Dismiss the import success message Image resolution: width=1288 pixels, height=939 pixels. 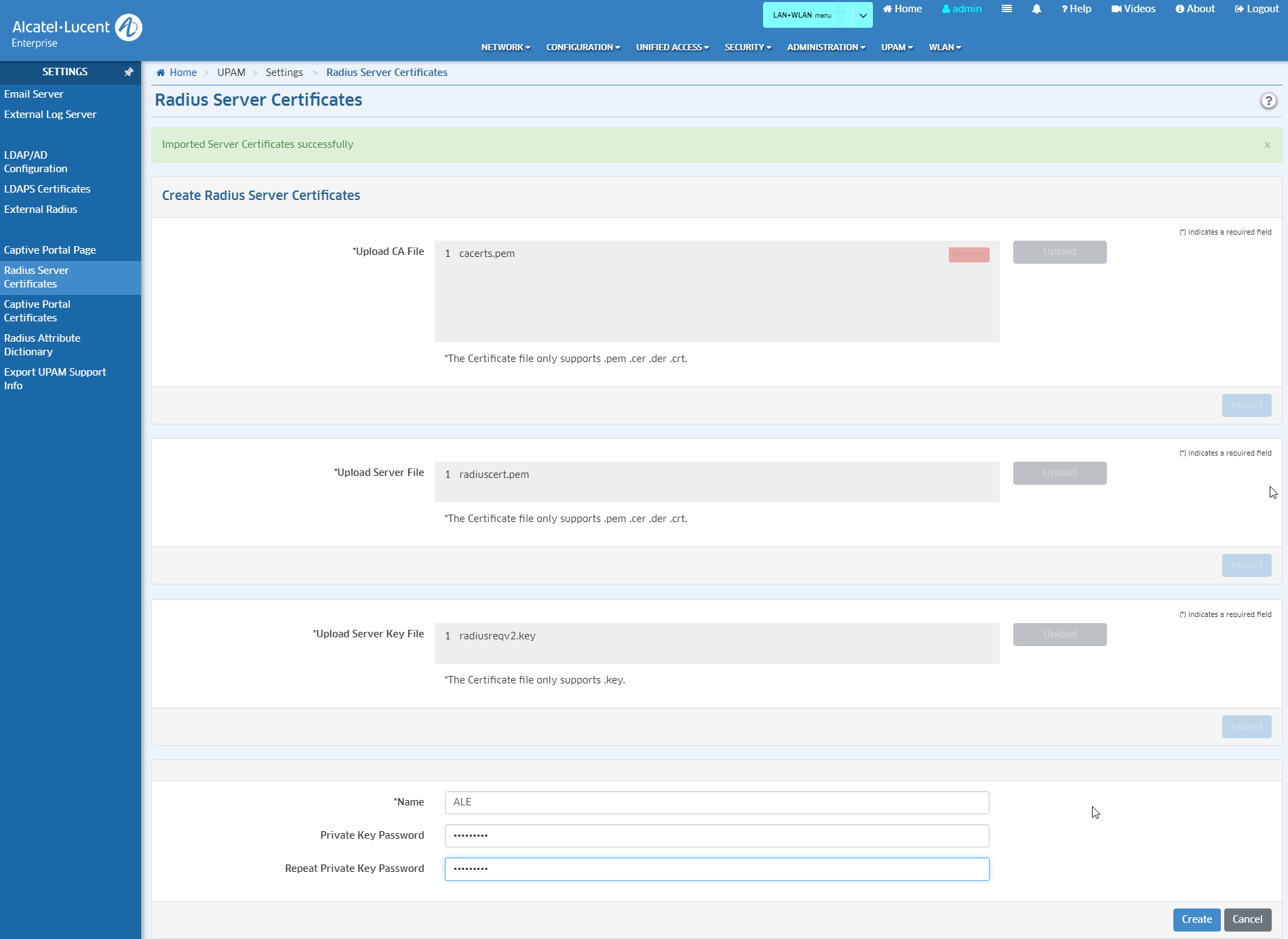1267,145
